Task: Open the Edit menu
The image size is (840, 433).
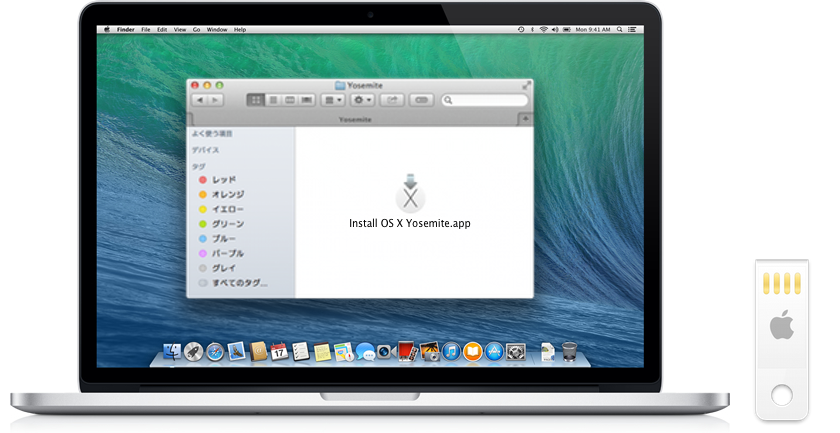Action: [x=162, y=30]
